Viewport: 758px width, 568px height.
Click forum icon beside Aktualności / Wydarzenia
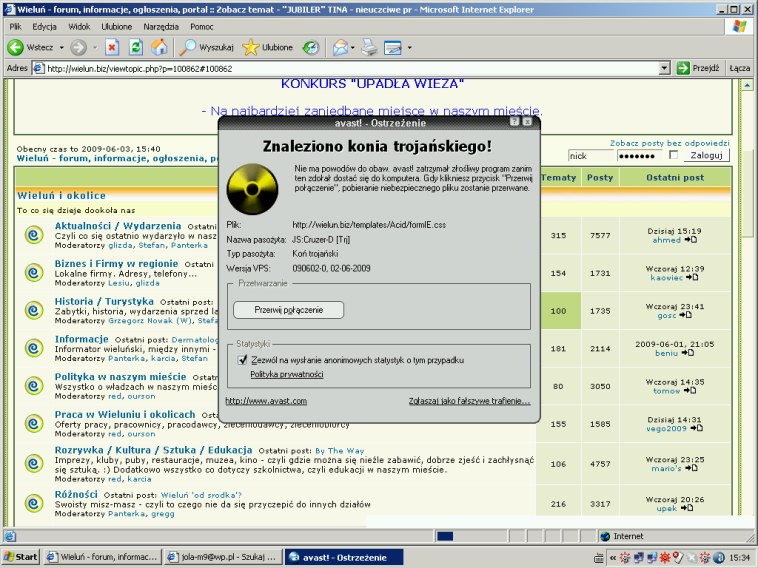pyautogui.click(x=34, y=235)
